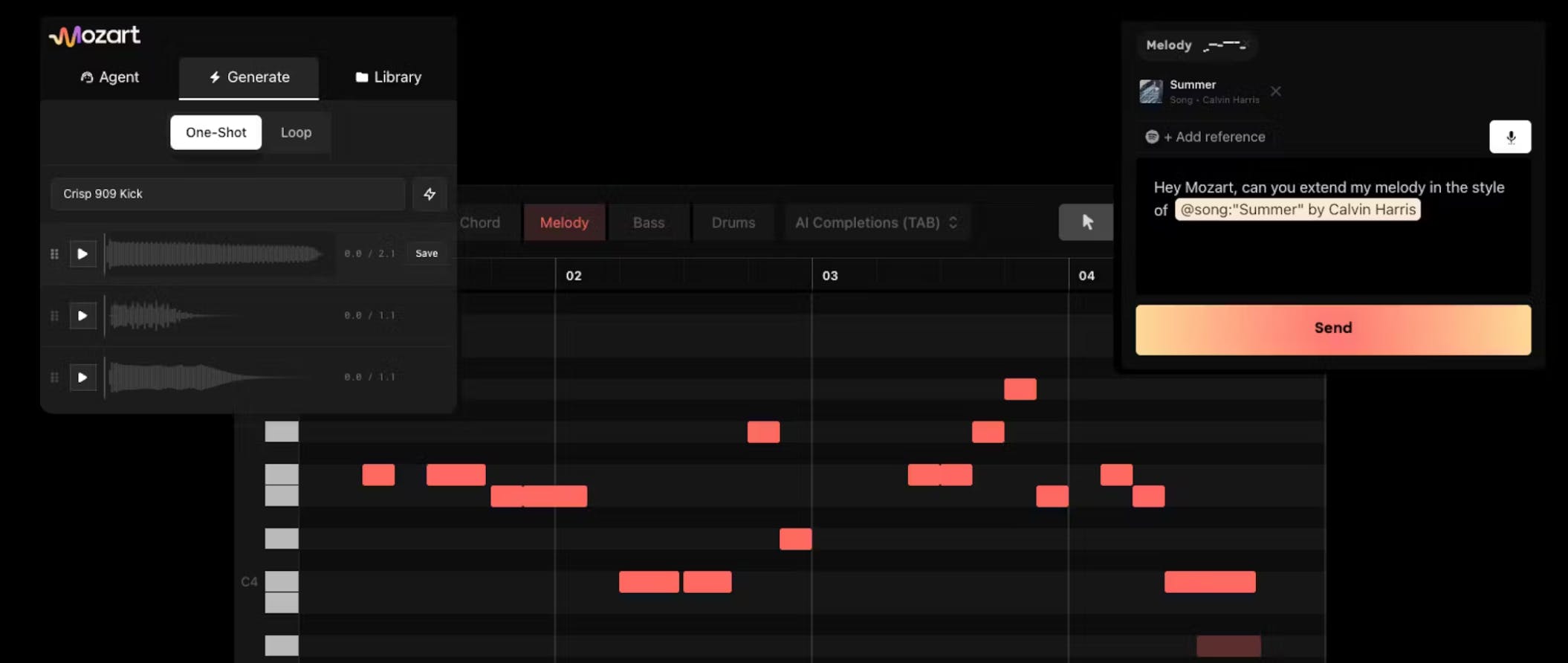1568x663 pixels.
Task: Select the Melody track tab
Action: 564,222
